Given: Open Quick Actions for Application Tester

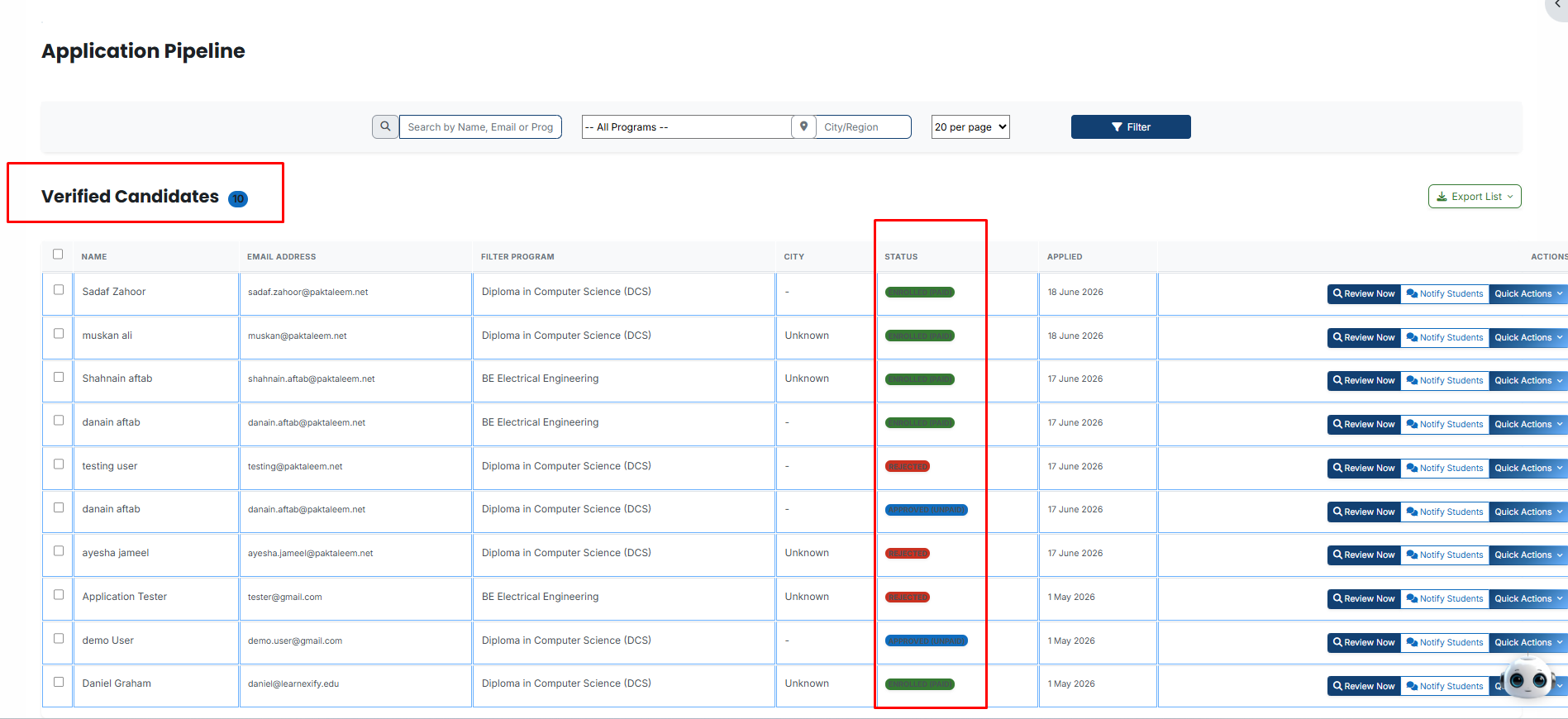Looking at the screenshot, I should [1528, 599].
